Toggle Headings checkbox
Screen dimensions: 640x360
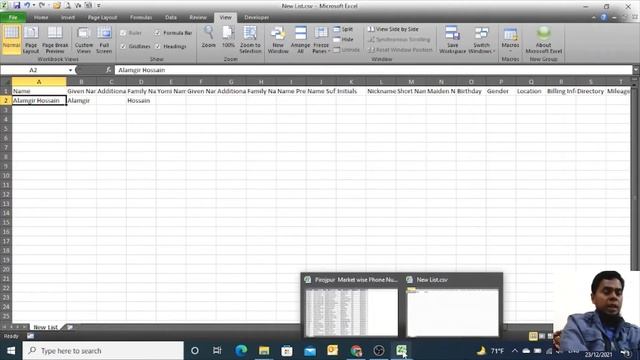coord(158,46)
